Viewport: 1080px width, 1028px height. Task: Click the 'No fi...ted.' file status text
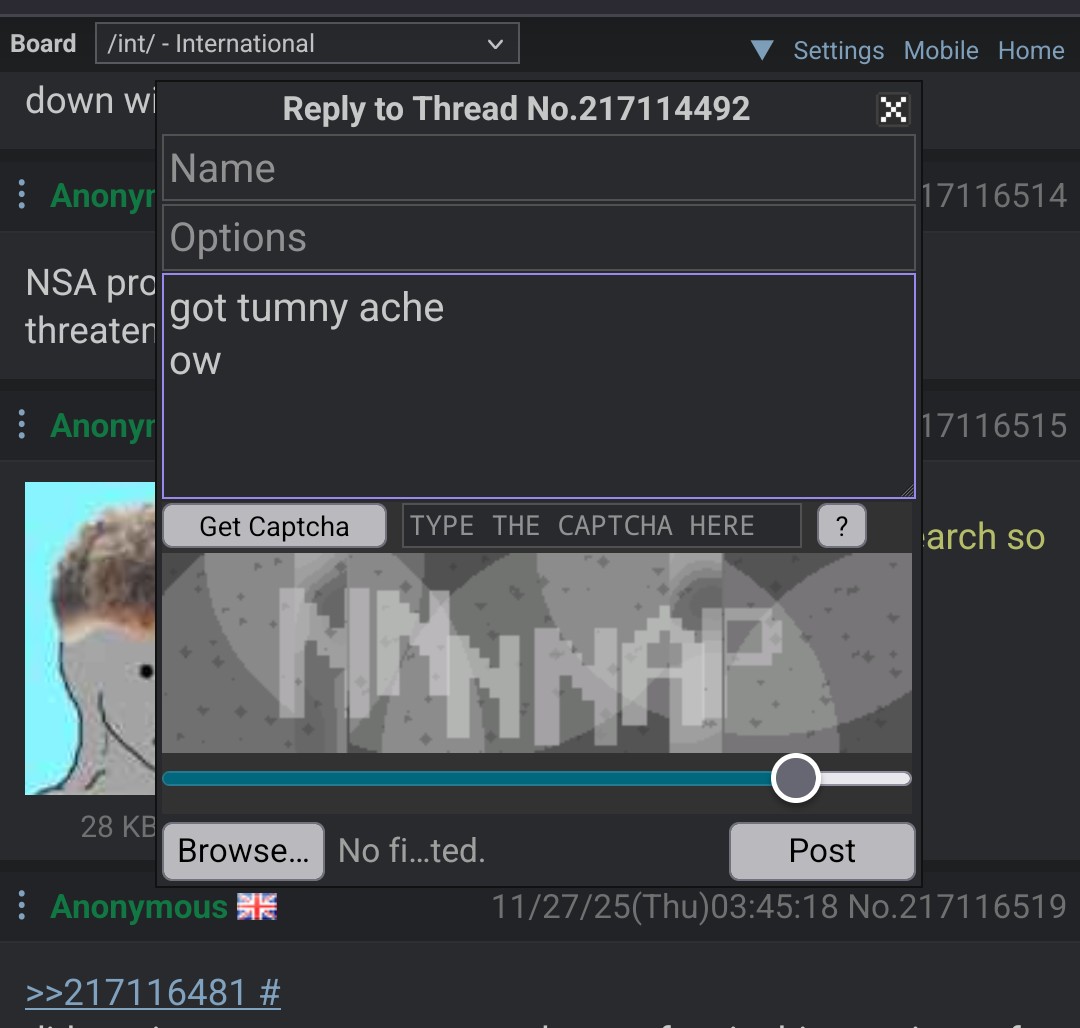pos(412,851)
